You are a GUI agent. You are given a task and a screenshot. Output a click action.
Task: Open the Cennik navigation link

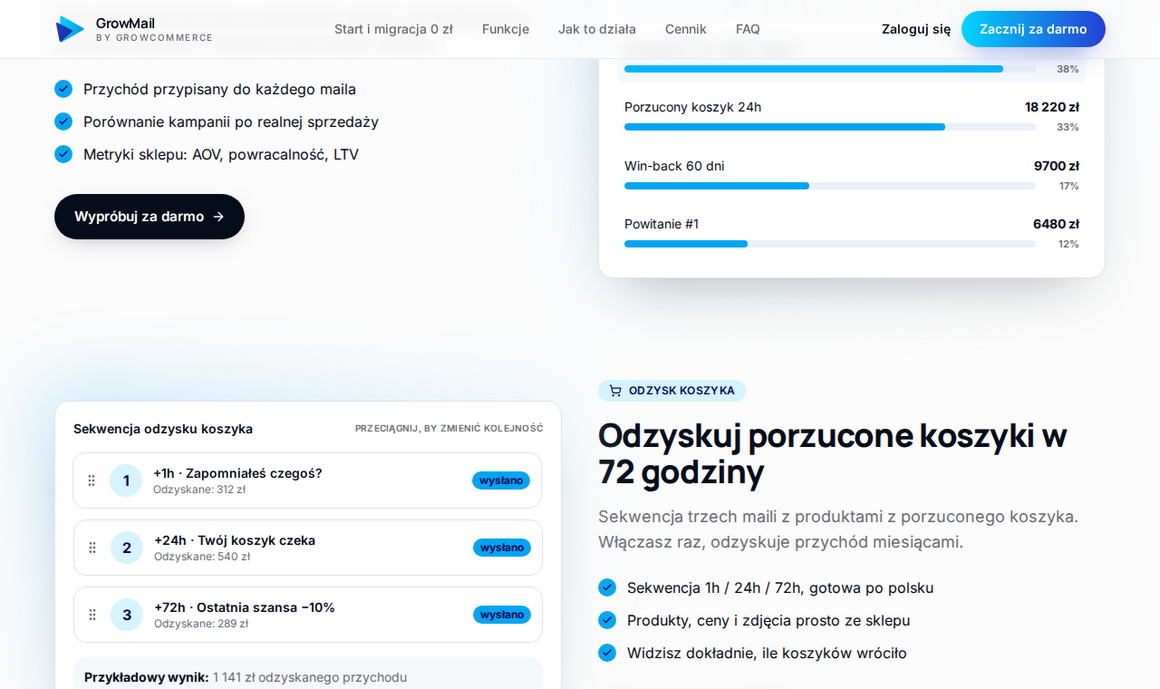tap(685, 29)
